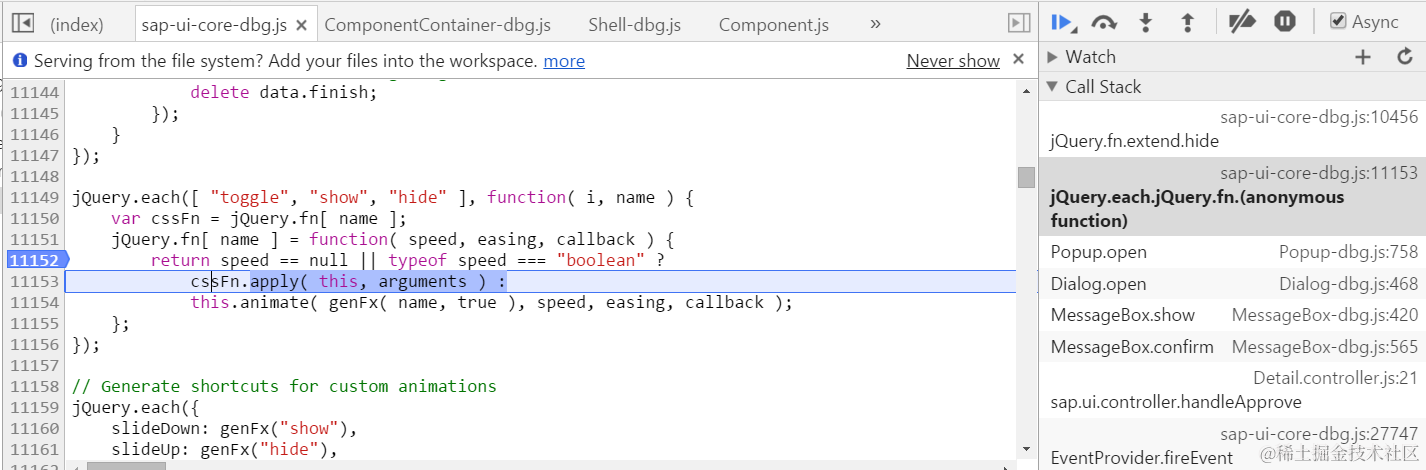Click the Never show link

[953, 61]
